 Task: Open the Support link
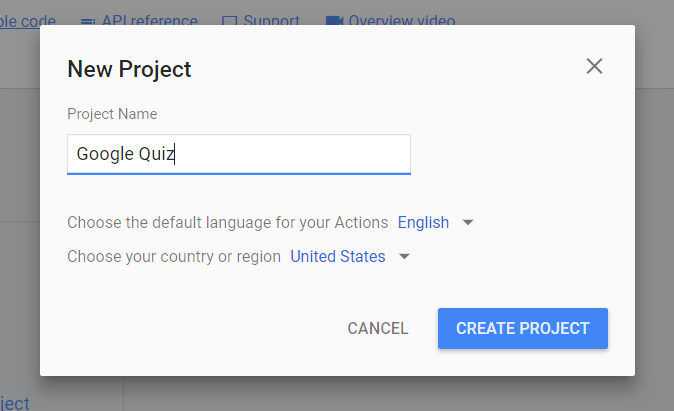[272, 20]
